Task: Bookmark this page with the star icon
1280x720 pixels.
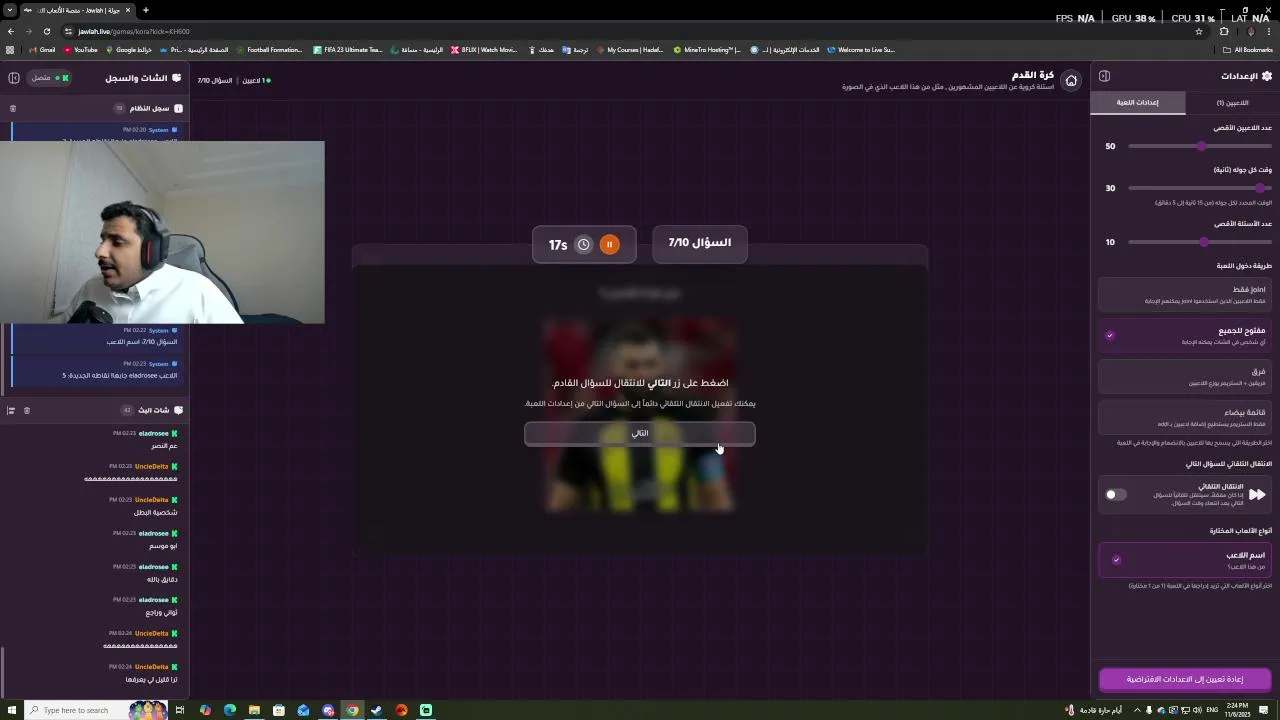Action: coord(1199,31)
